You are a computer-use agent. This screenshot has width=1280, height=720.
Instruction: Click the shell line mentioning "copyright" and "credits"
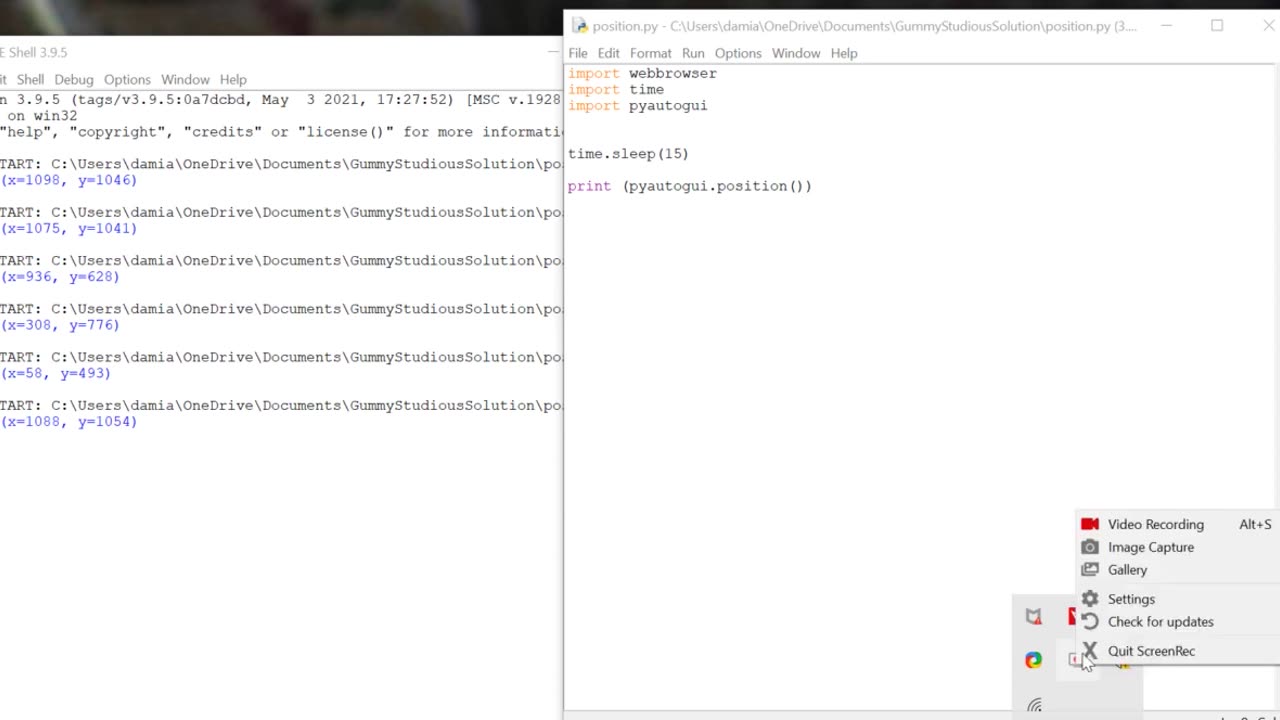click(281, 132)
